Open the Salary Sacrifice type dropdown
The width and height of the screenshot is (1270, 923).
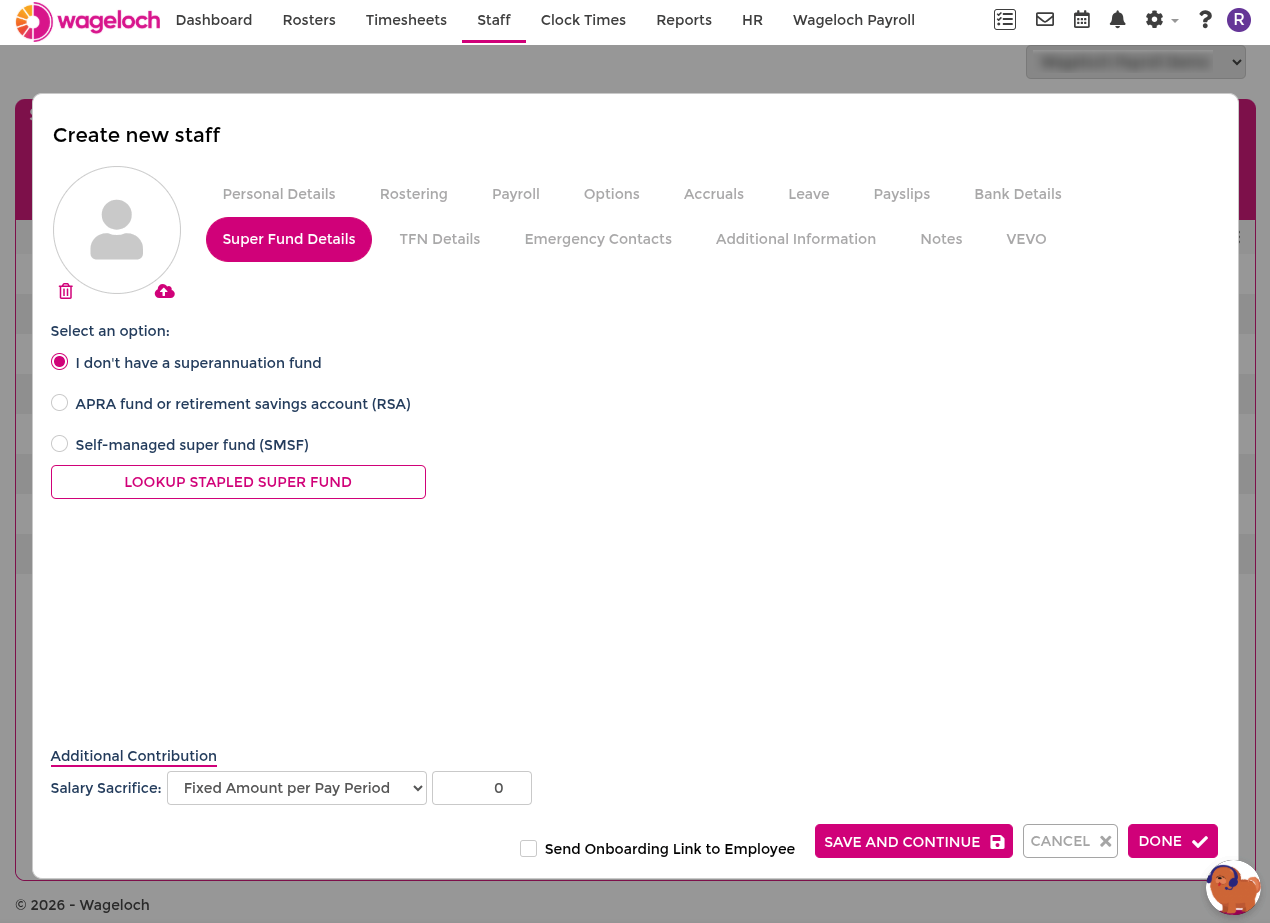pos(297,788)
